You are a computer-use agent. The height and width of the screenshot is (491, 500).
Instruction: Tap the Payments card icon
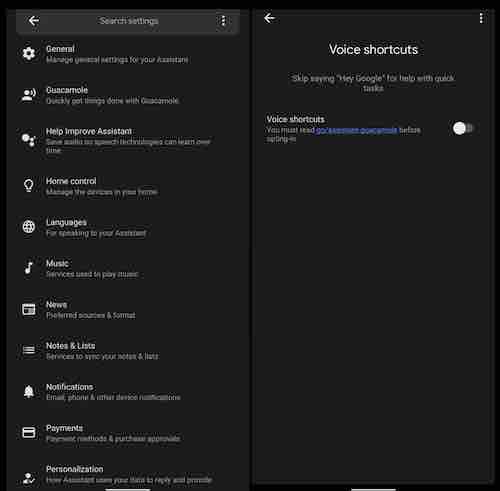pos(29,432)
